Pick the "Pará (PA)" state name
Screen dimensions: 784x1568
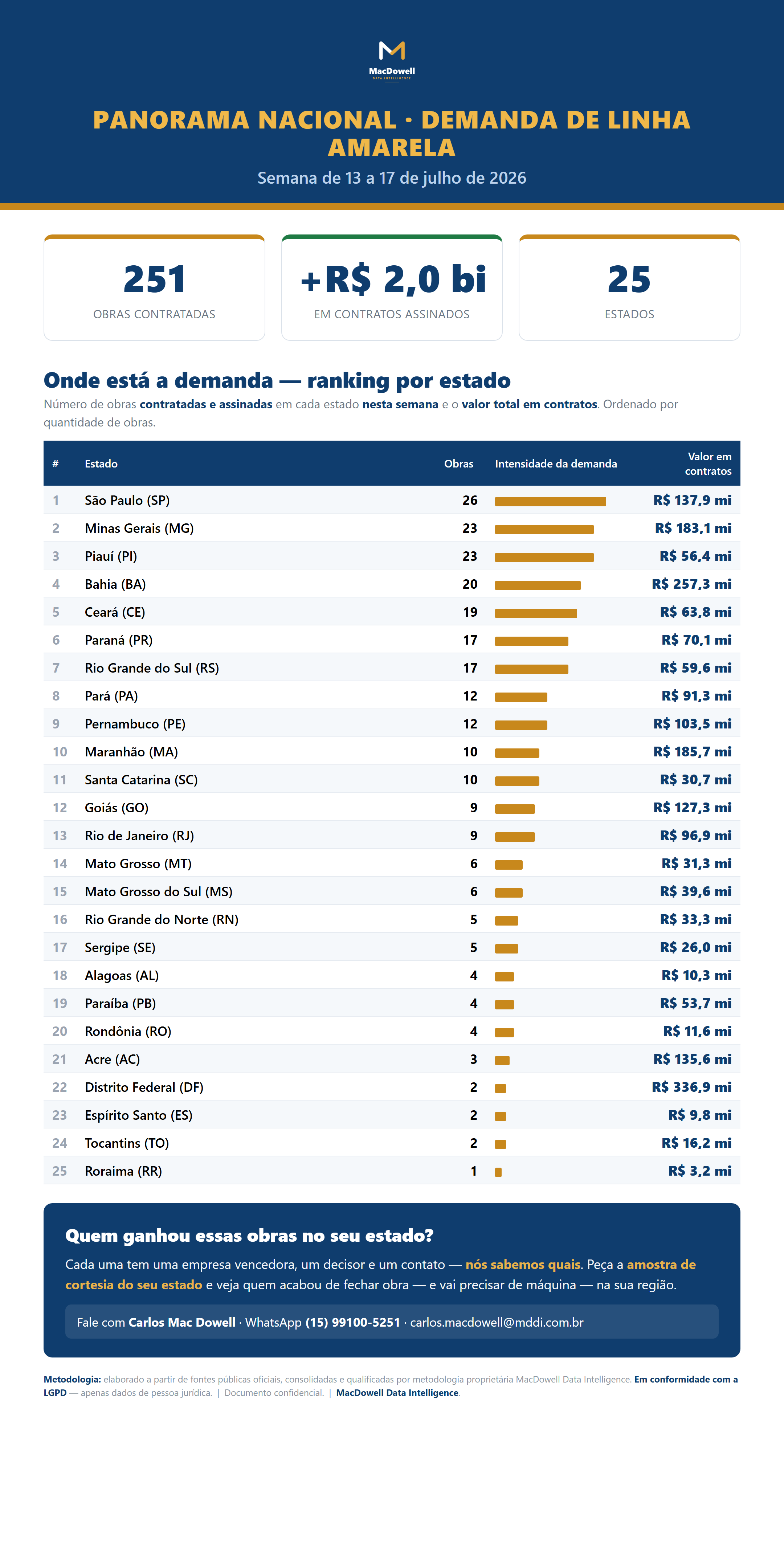[111, 697]
